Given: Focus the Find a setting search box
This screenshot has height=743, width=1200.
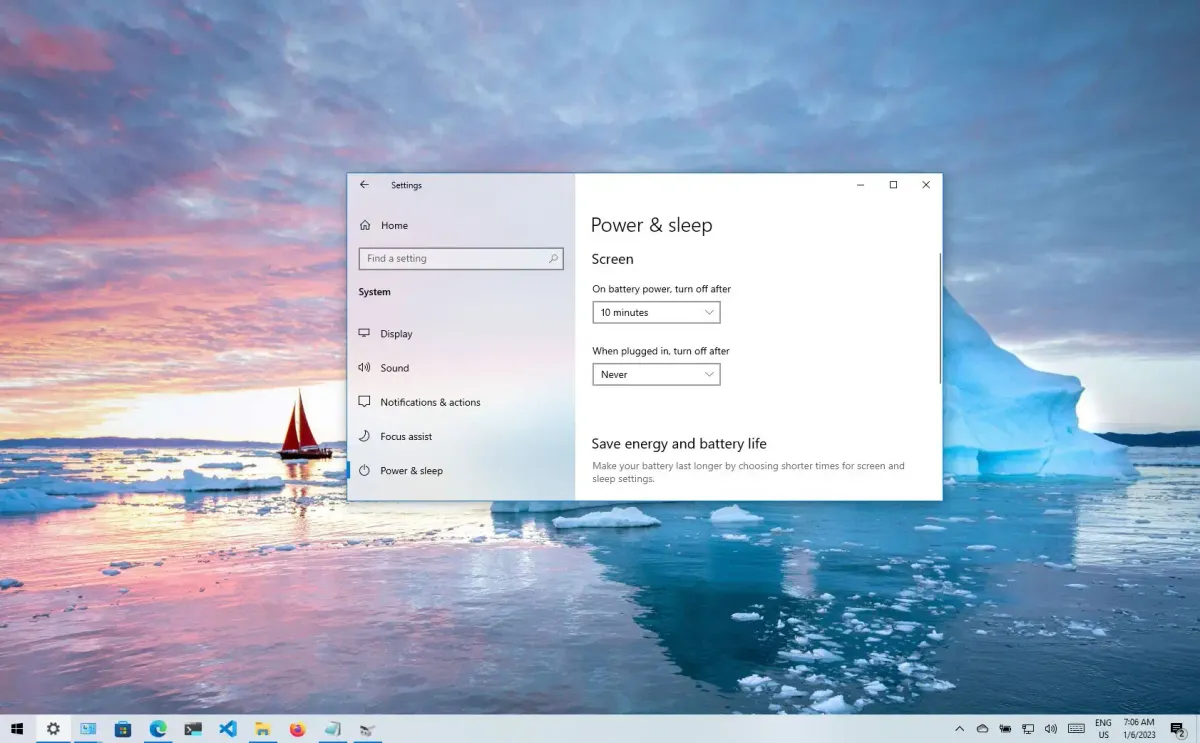Looking at the screenshot, I should click(x=461, y=258).
